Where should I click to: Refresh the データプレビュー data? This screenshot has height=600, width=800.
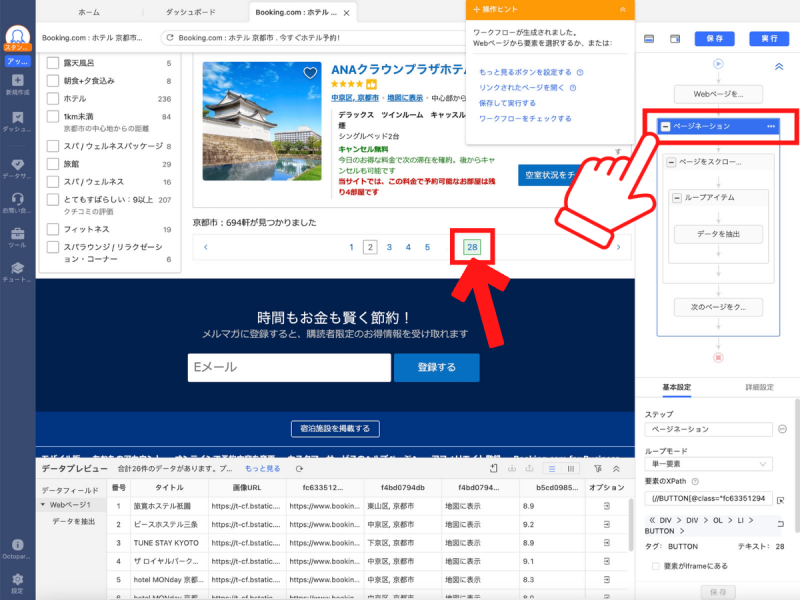[x=299, y=468]
